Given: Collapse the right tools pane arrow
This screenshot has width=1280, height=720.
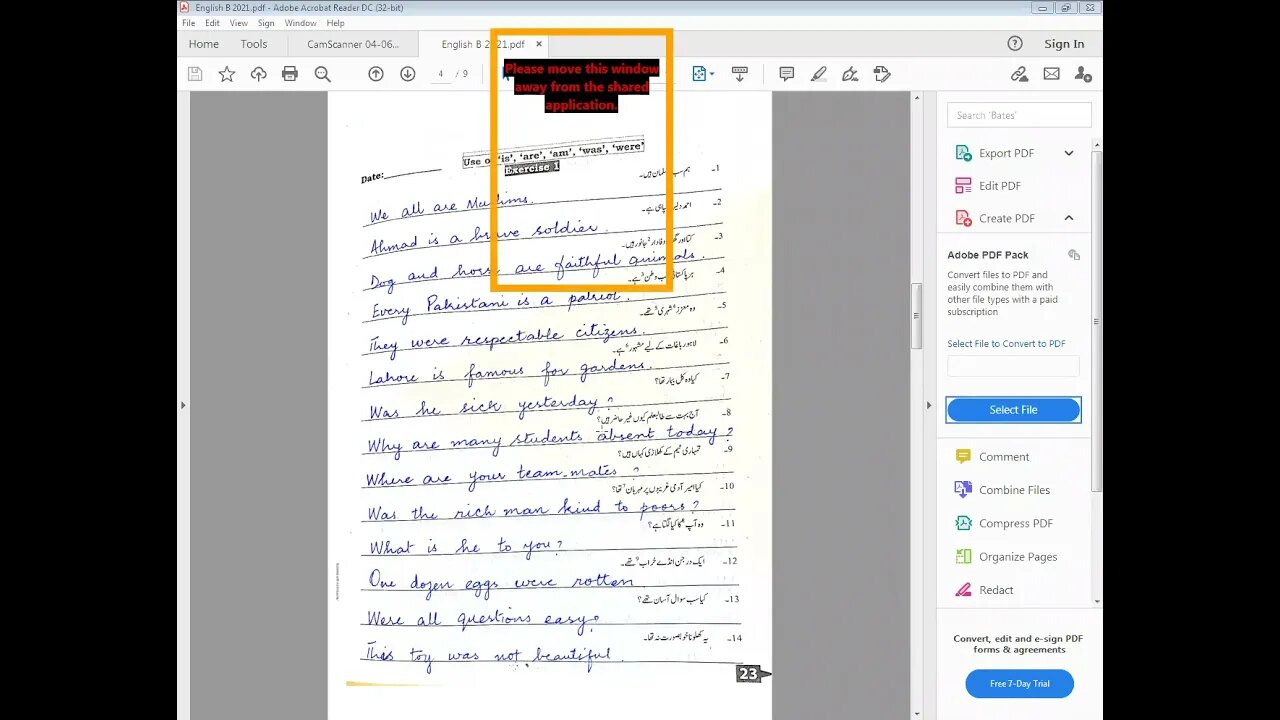Looking at the screenshot, I should pyautogui.click(x=929, y=405).
